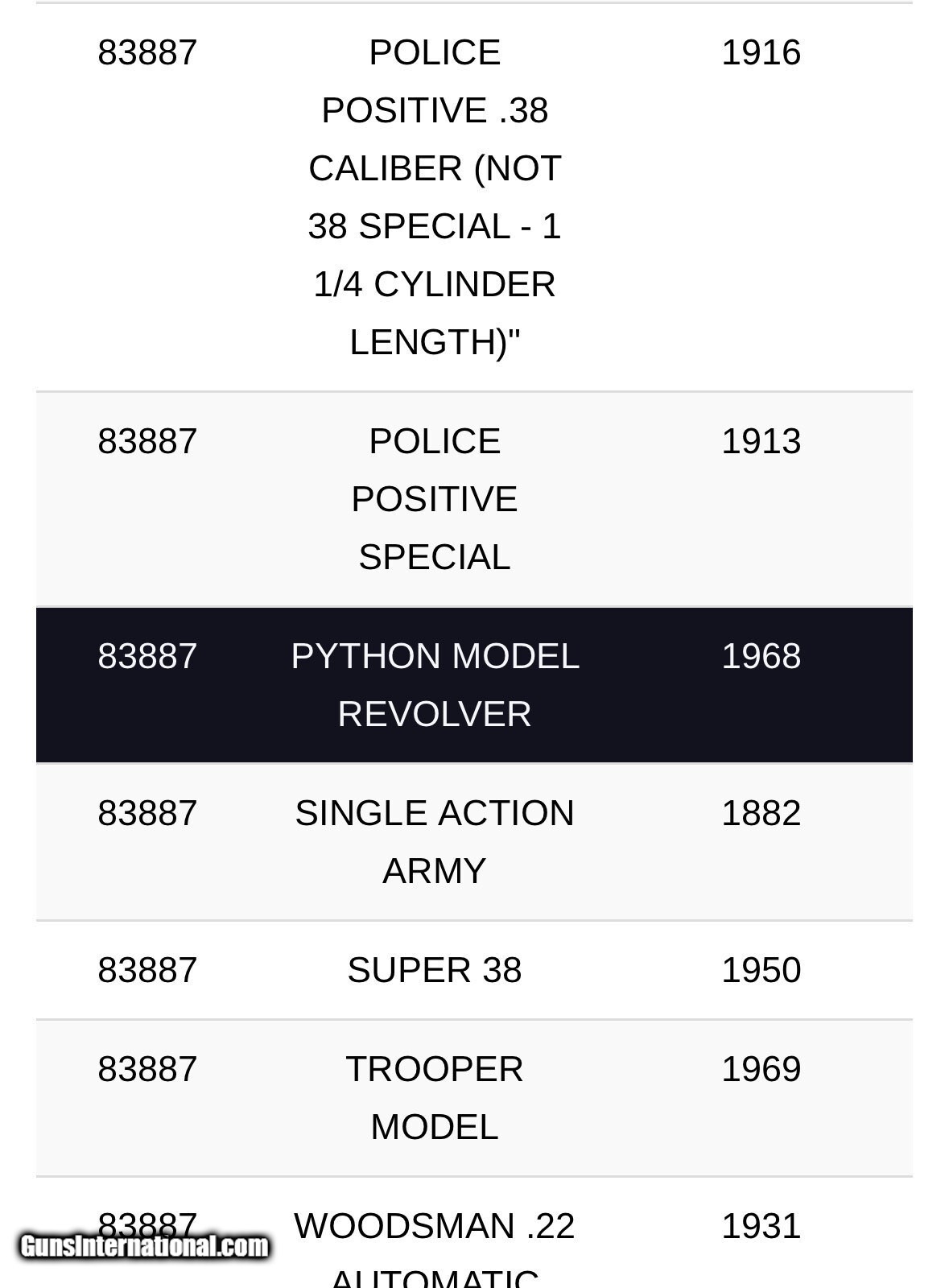Click the GunsInternational.com watermark logo

[x=144, y=1247]
